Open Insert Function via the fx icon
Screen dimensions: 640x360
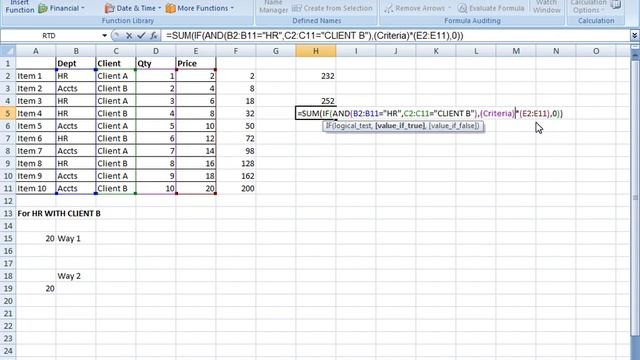tap(153, 36)
